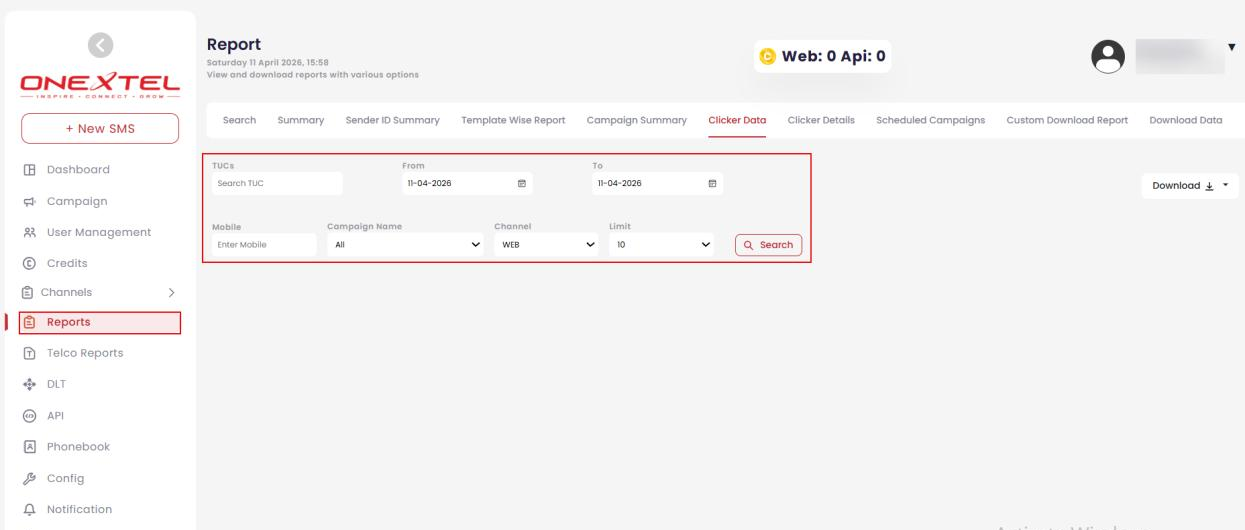Open the Custom Download Report tab
Screen dimensions: 1245x530
click(1067, 120)
